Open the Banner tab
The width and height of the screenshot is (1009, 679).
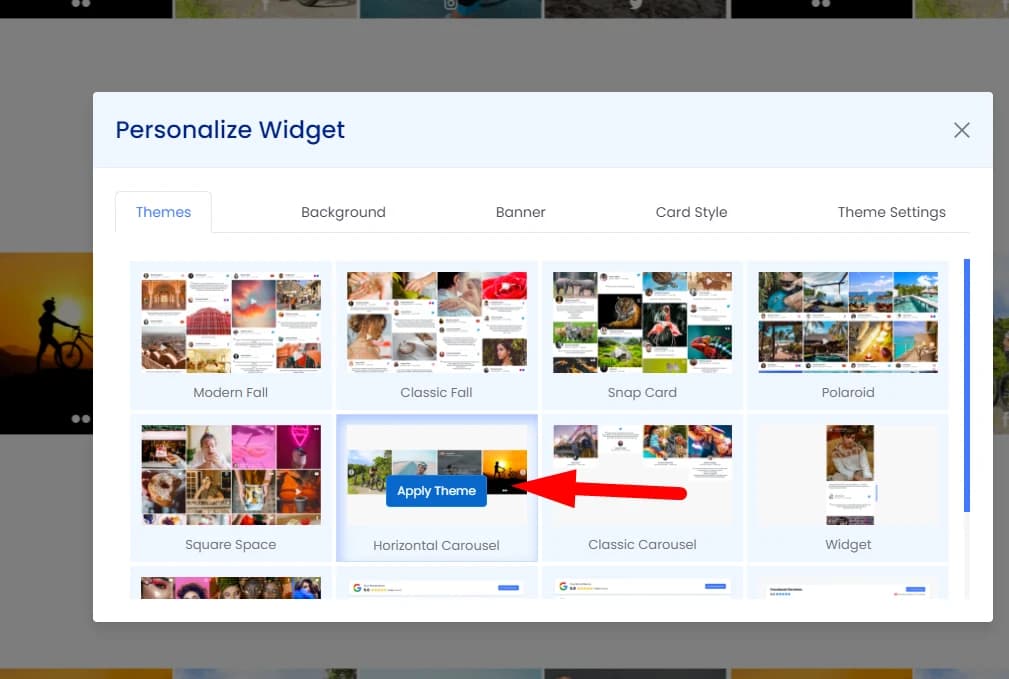point(521,212)
